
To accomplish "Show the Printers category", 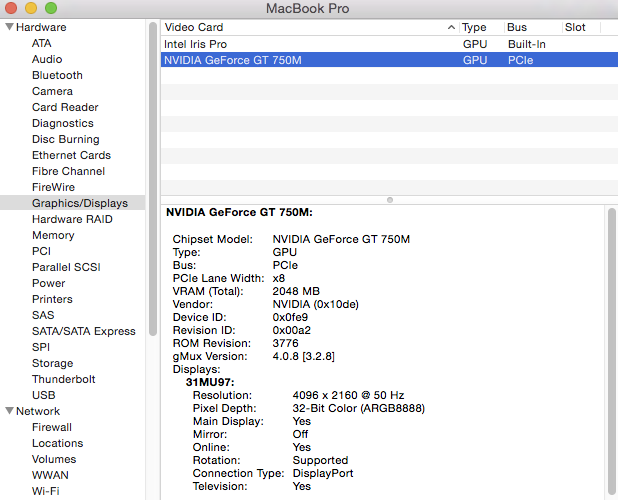I will pos(52,299).
